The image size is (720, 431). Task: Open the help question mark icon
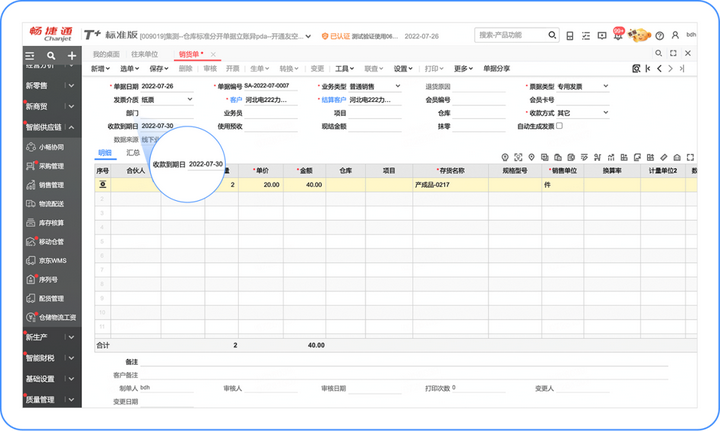660,35
